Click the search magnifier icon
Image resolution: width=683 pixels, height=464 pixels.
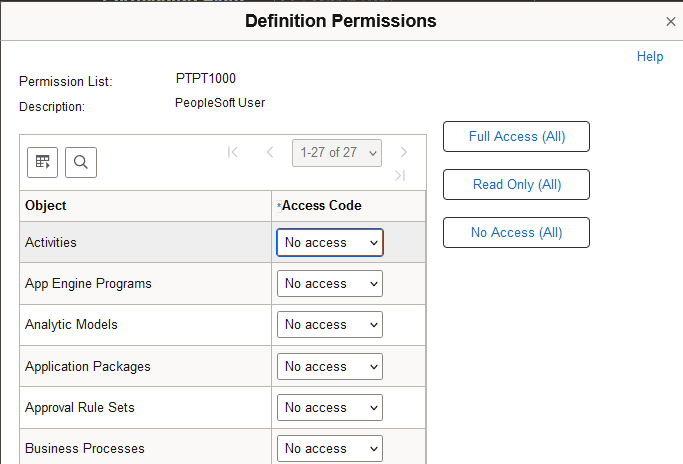(81, 162)
